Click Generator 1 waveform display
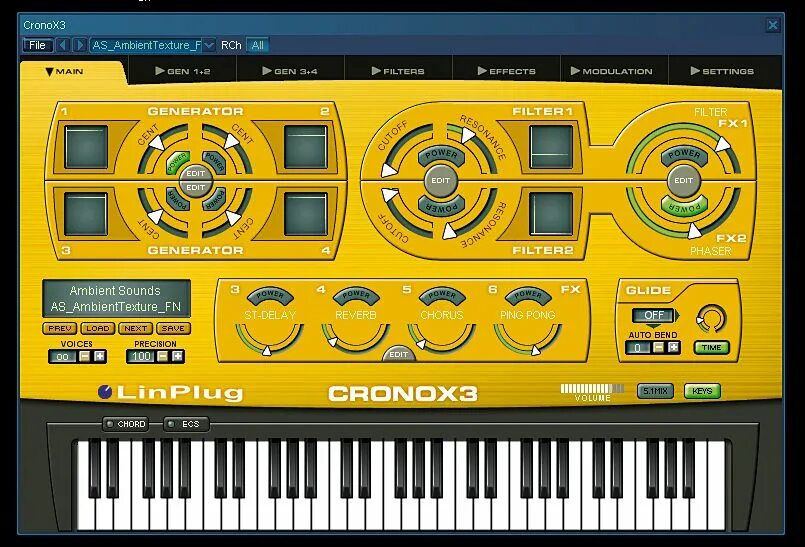The height and width of the screenshot is (547, 805). point(86,147)
